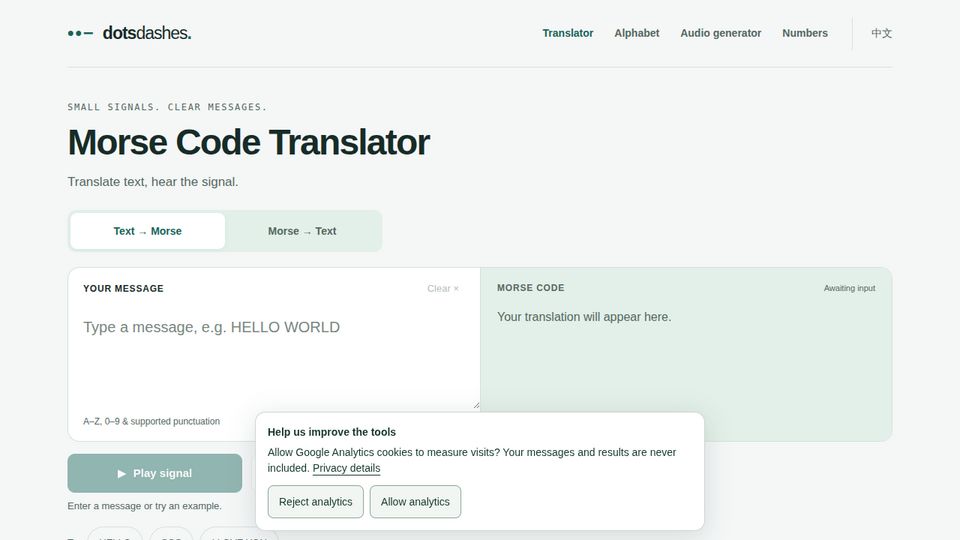The image size is (960, 540).
Task: Click the "Morse Code Translator" heading
Action: pos(249,142)
